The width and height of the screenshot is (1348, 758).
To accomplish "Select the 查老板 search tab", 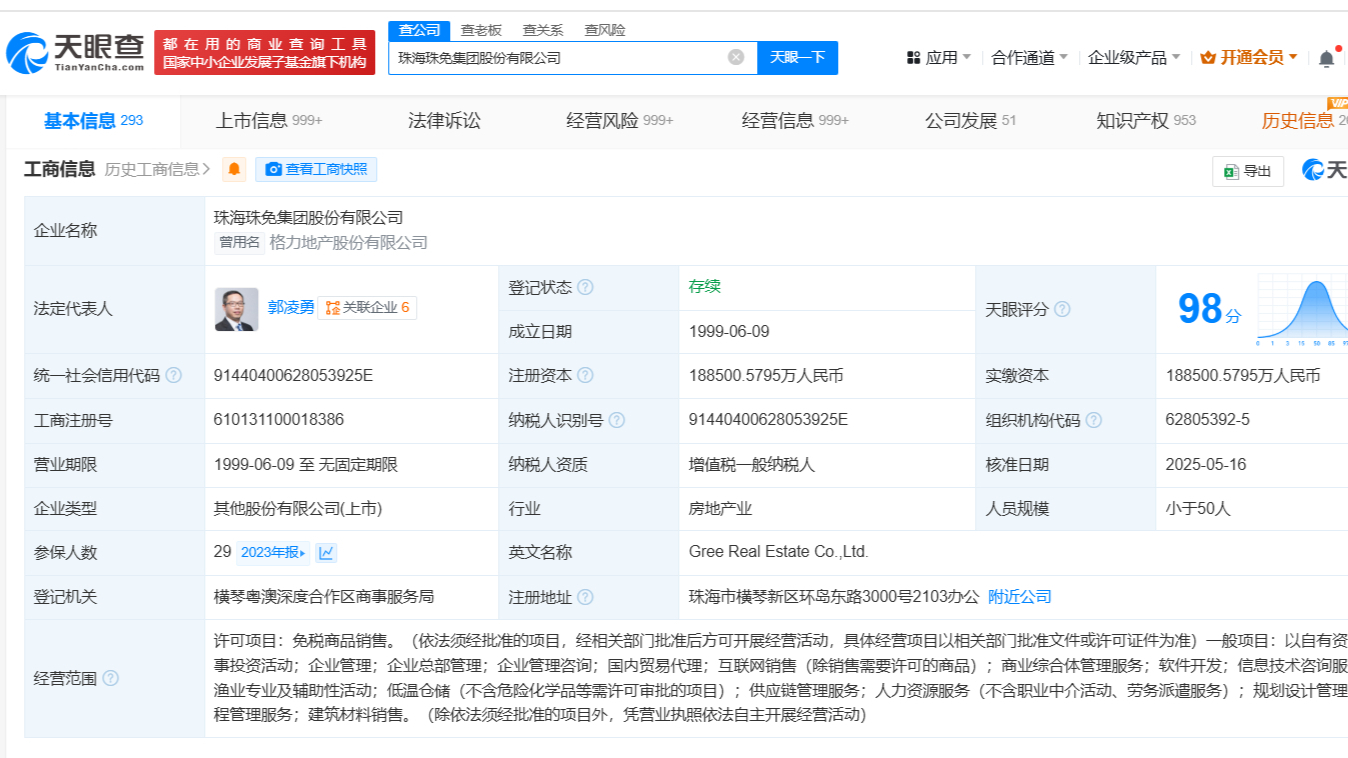I will coord(481,30).
